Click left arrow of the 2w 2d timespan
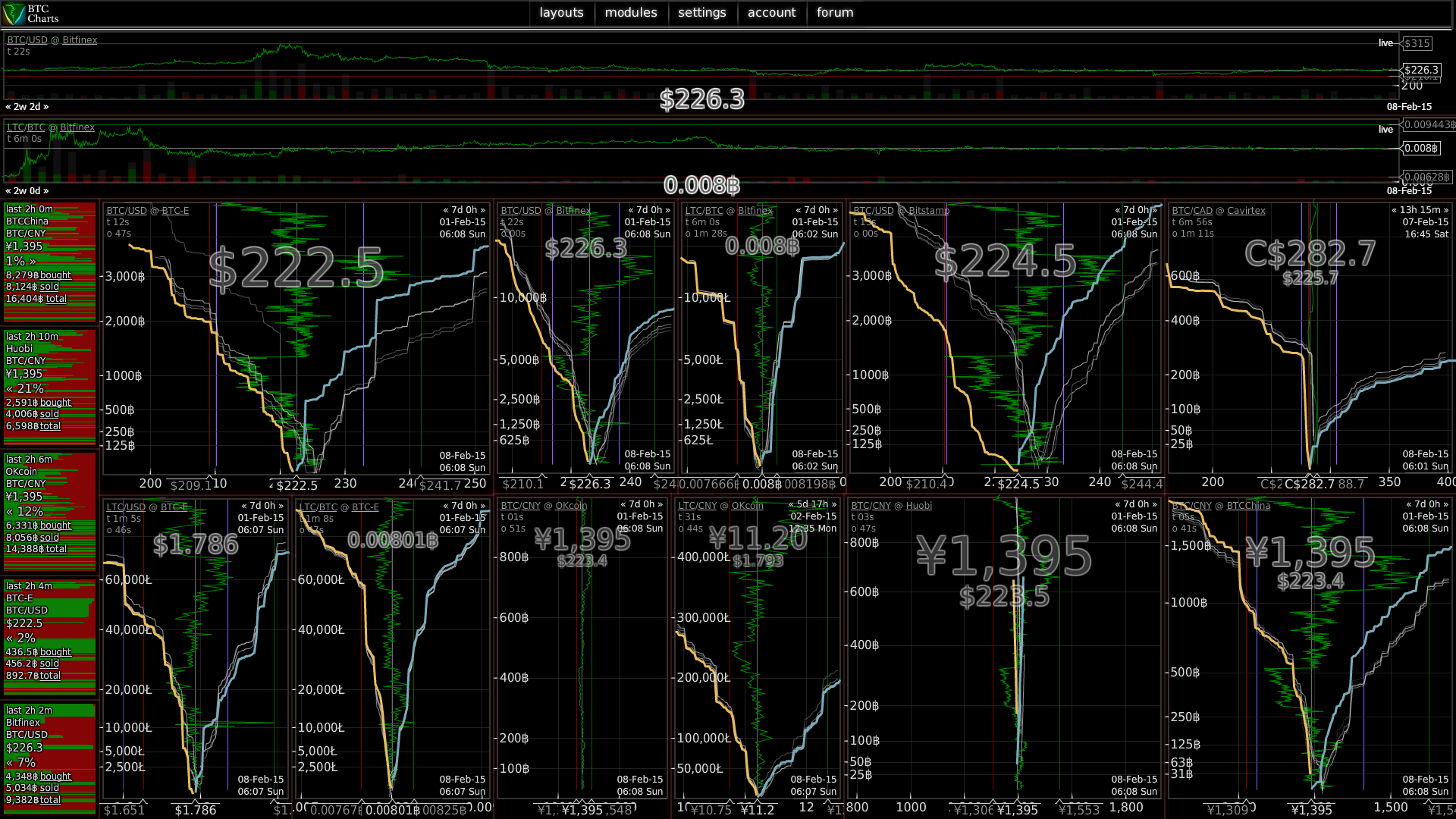The height and width of the screenshot is (819, 1456). tap(8, 107)
